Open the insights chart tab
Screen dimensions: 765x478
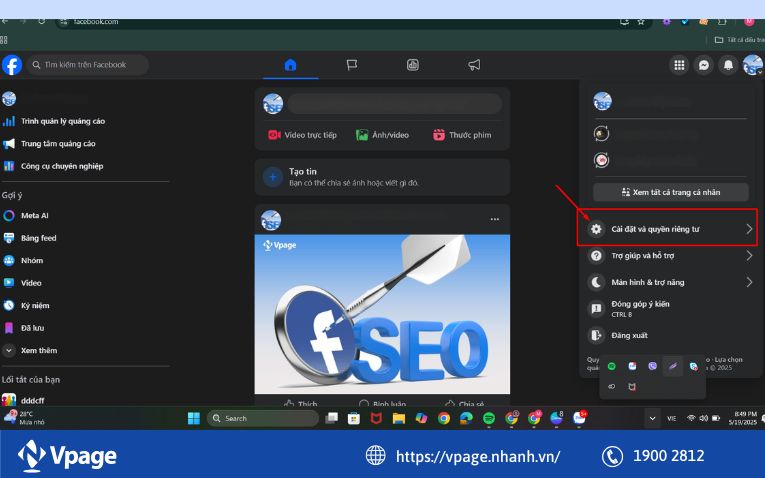point(413,65)
